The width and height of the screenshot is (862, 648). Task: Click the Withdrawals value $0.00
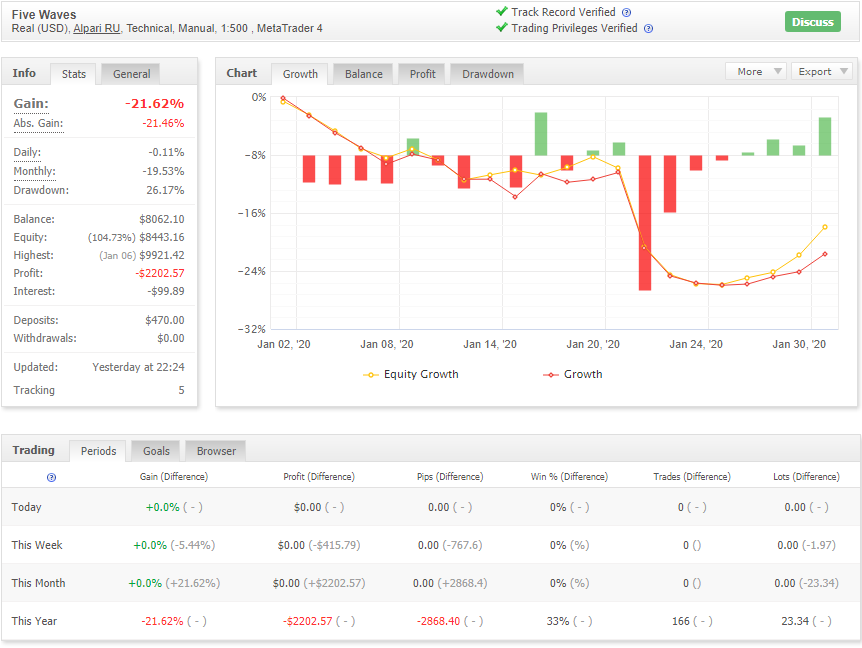170,339
